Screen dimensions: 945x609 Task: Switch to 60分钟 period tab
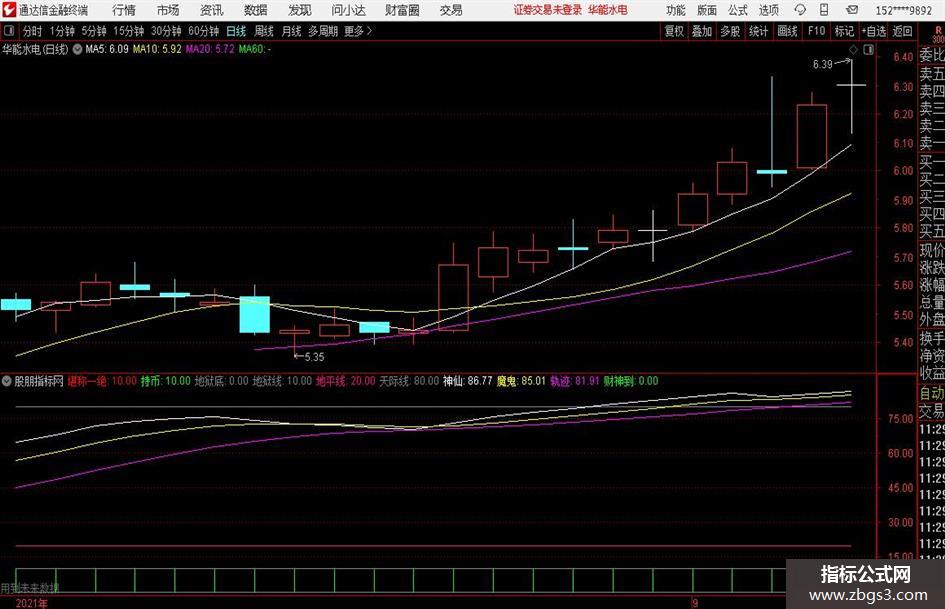tap(204, 31)
